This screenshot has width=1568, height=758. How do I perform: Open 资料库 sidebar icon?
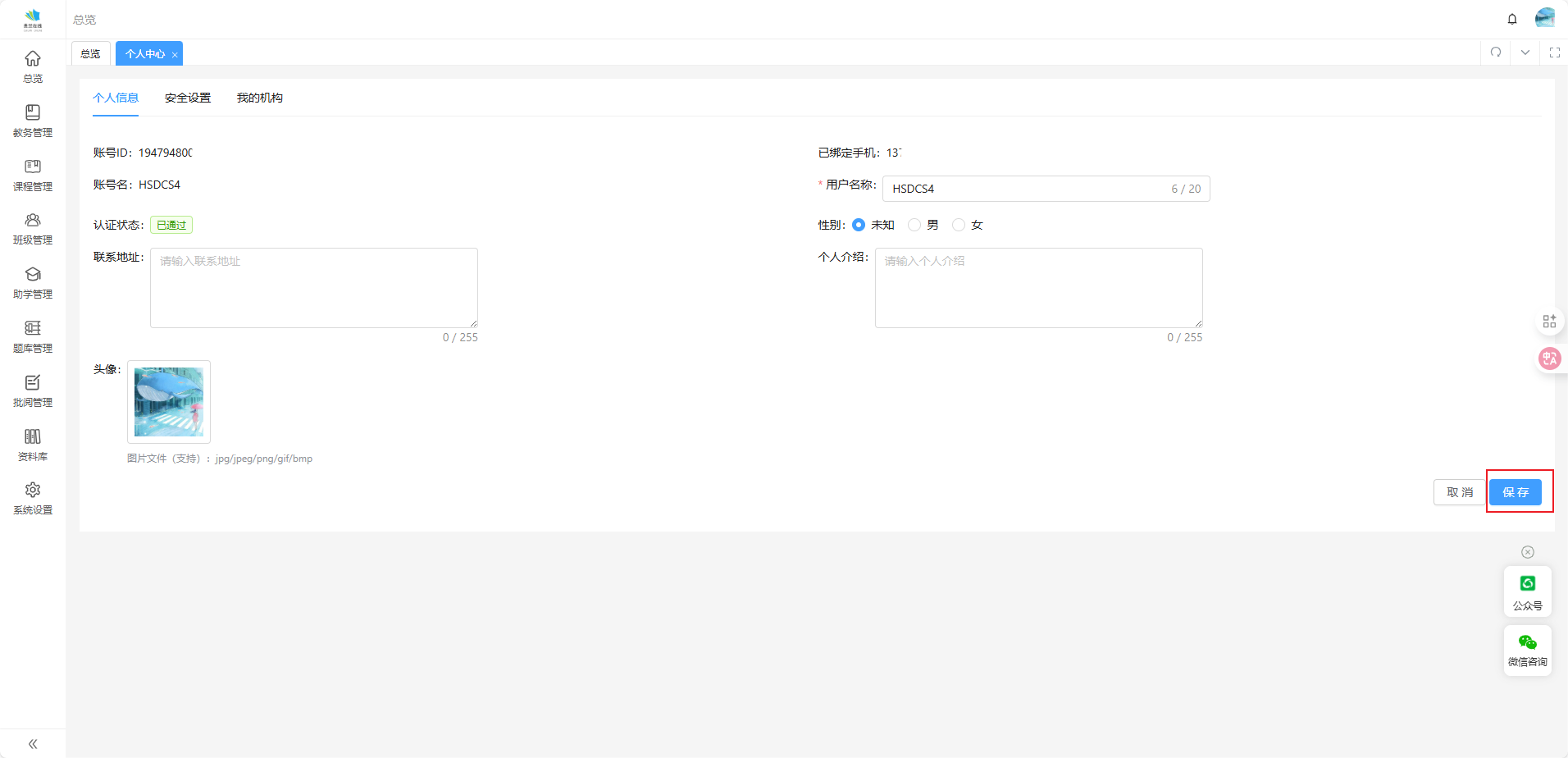tap(33, 445)
